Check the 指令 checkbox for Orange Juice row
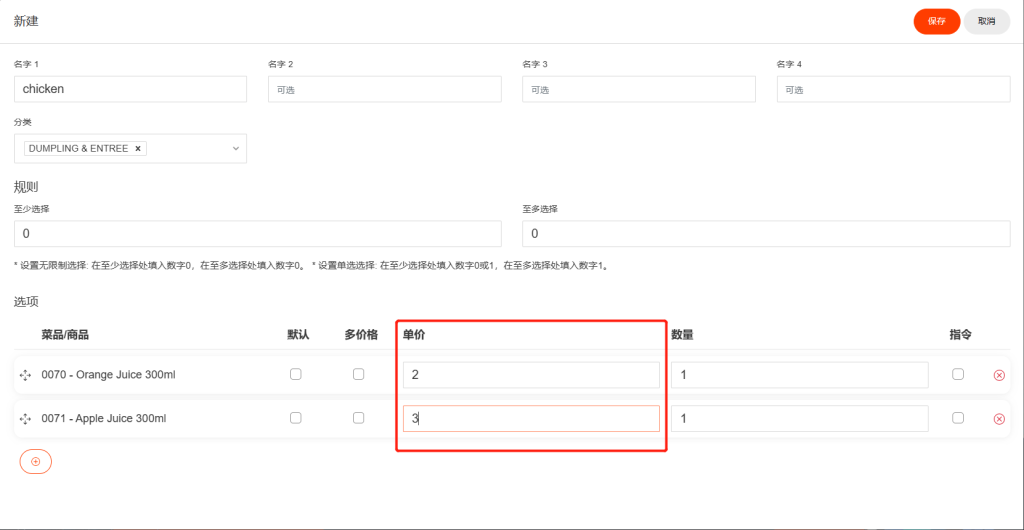Screen dimensions: 1024x530 [958, 375]
